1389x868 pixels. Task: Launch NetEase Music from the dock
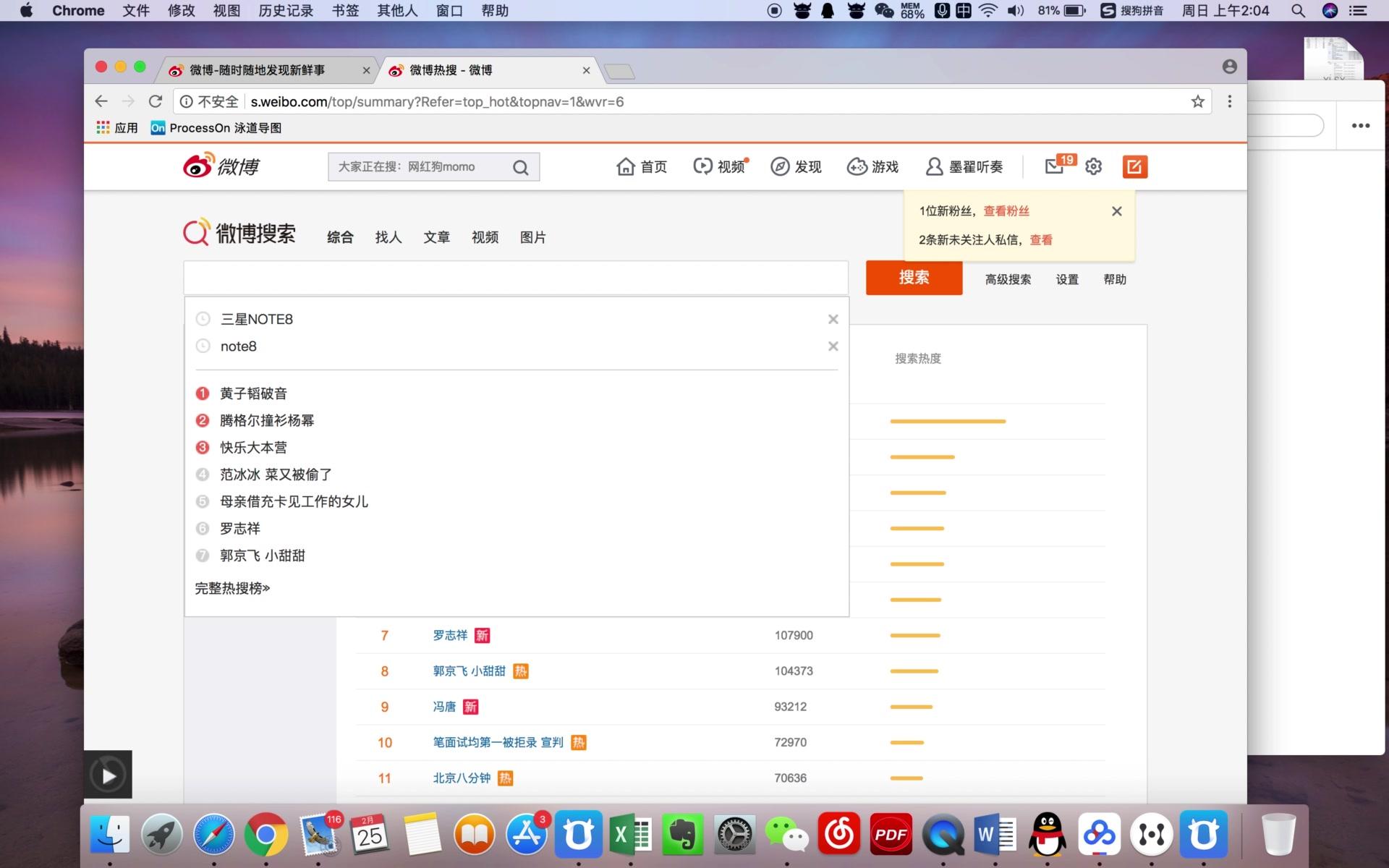tap(839, 835)
